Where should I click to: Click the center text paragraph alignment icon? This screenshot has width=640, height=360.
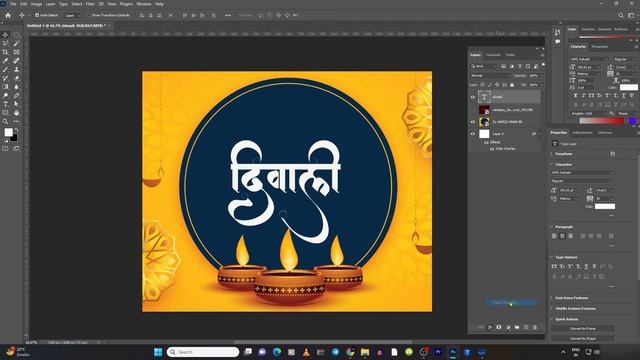tap(562, 236)
